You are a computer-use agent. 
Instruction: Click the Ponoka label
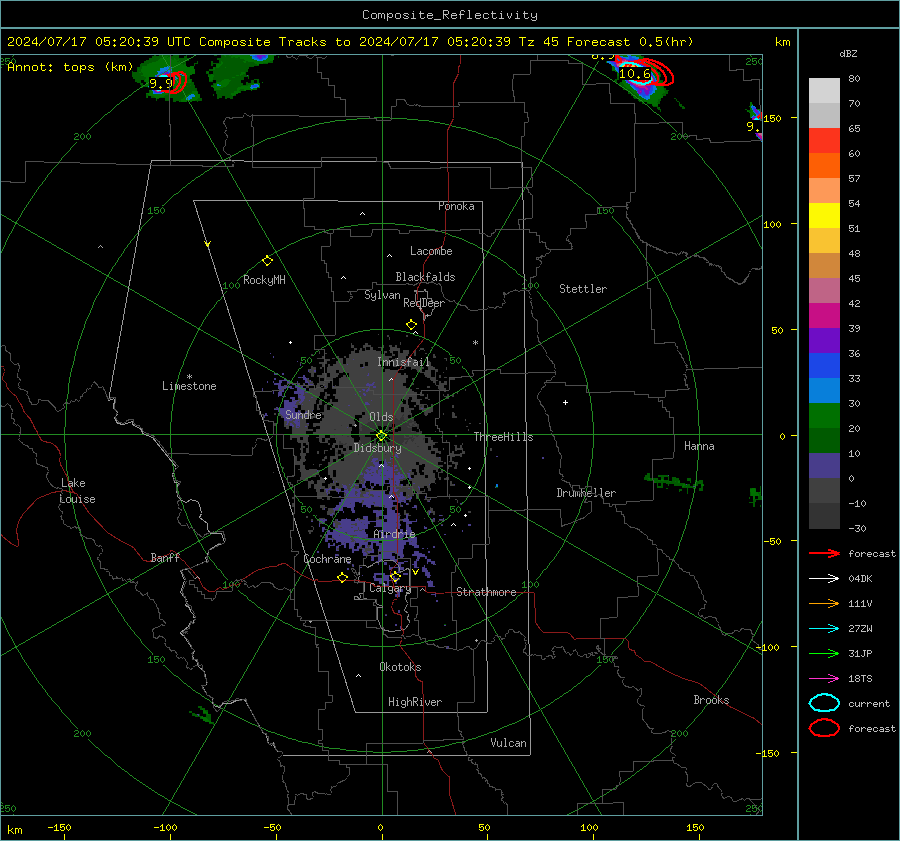click(456, 206)
